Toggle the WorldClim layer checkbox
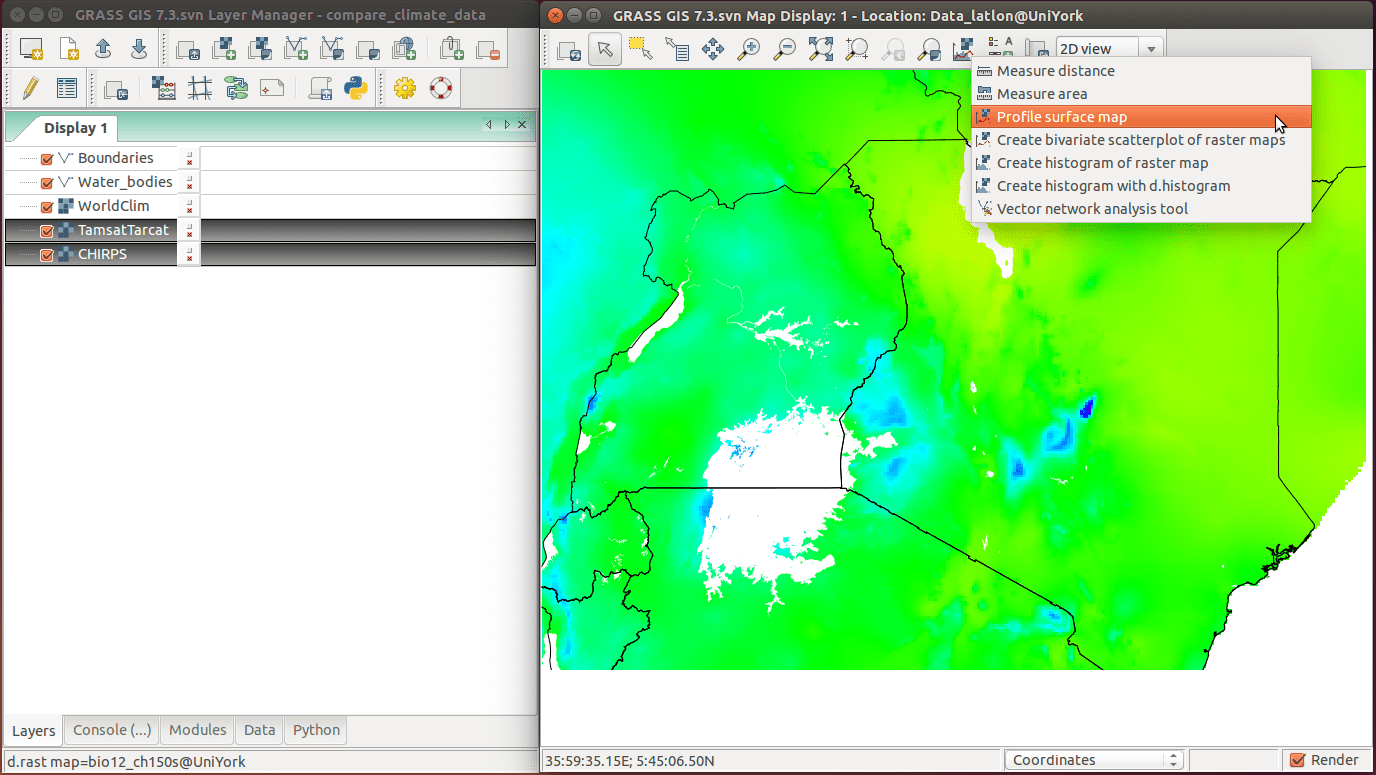Image resolution: width=1376 pixels, height=775 pixels. click(46, 205)
